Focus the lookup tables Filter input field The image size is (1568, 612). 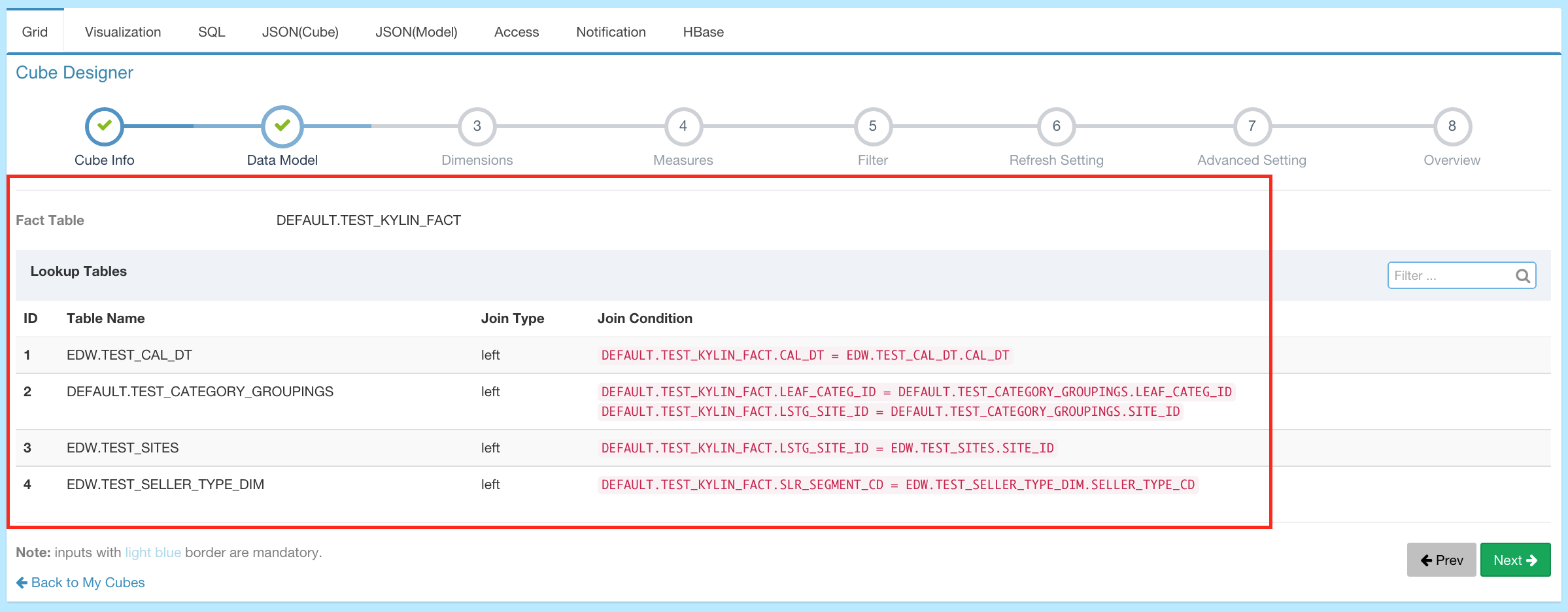[1450, 276]
